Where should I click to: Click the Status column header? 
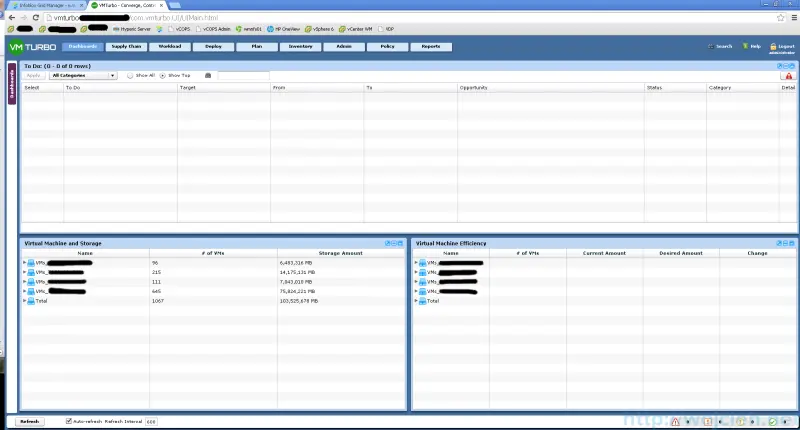675,88
